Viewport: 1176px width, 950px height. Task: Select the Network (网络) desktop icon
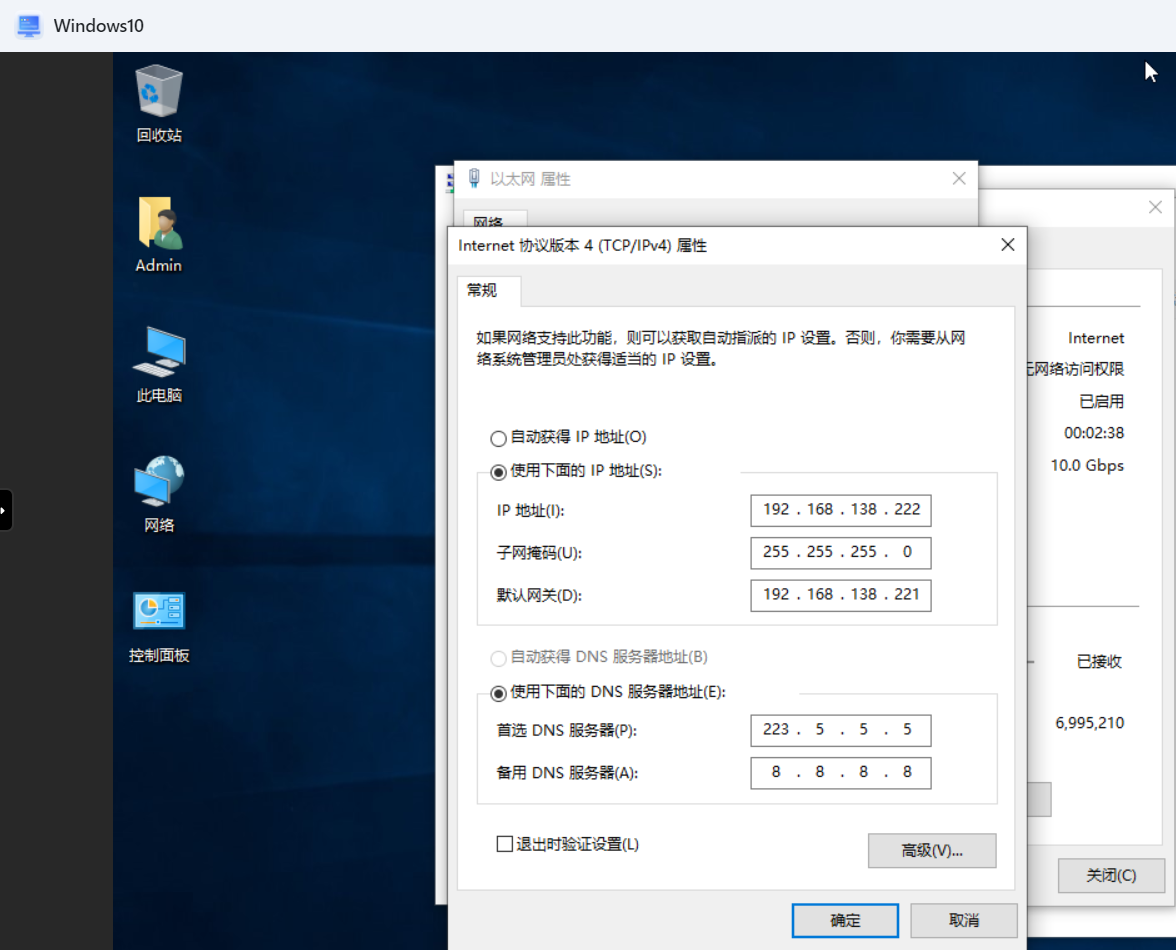159,484
